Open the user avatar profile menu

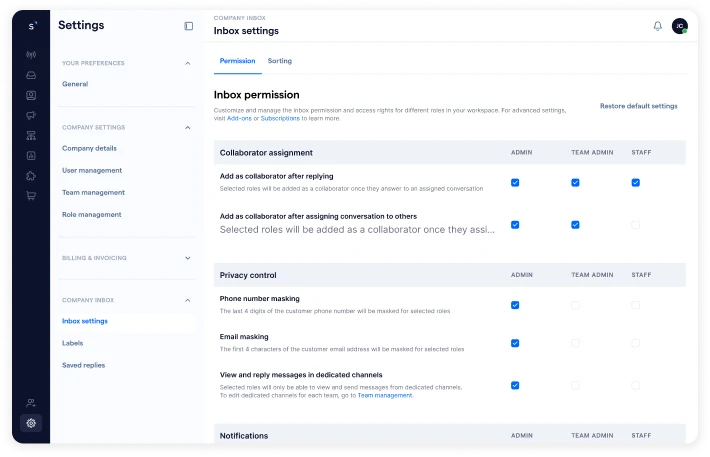[679, 26]
